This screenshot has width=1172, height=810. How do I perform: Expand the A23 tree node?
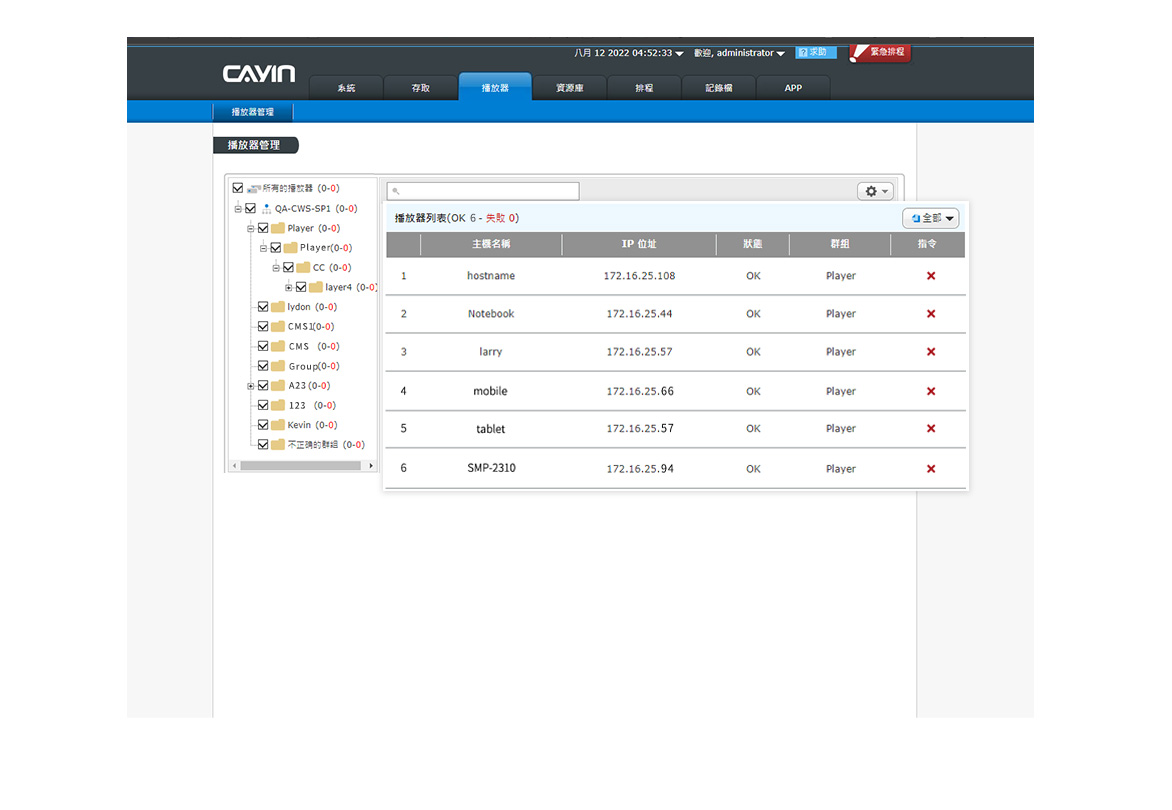[250, 386]
